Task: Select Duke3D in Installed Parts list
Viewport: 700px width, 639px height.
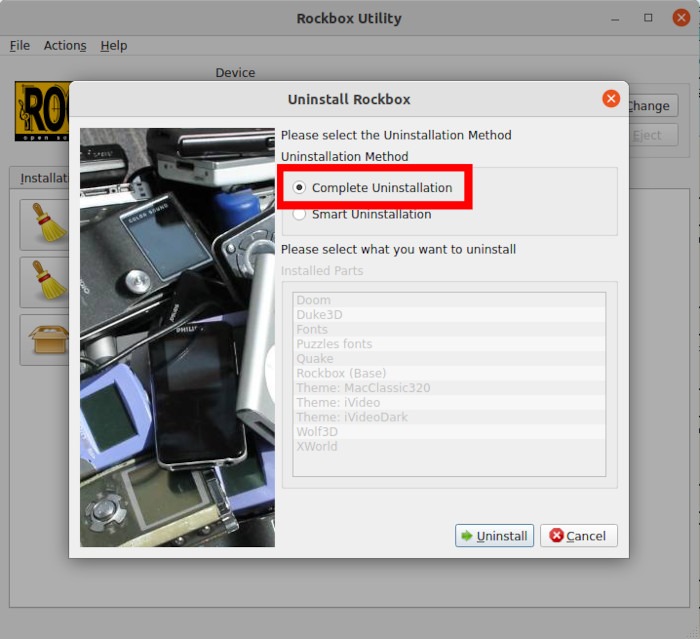Action: (x=449, y=315)
